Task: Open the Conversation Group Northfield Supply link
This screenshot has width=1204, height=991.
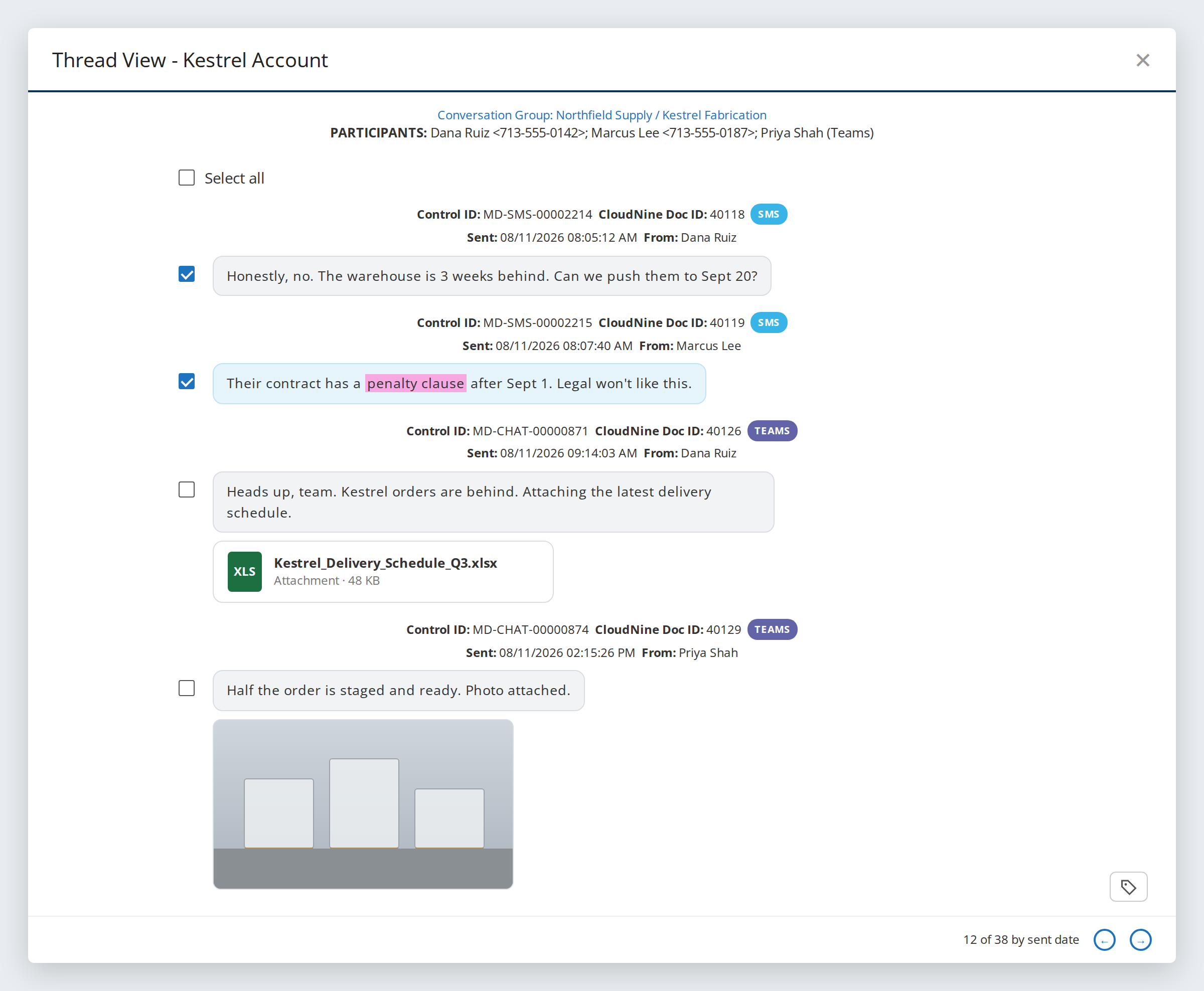Action: point(601,115)
